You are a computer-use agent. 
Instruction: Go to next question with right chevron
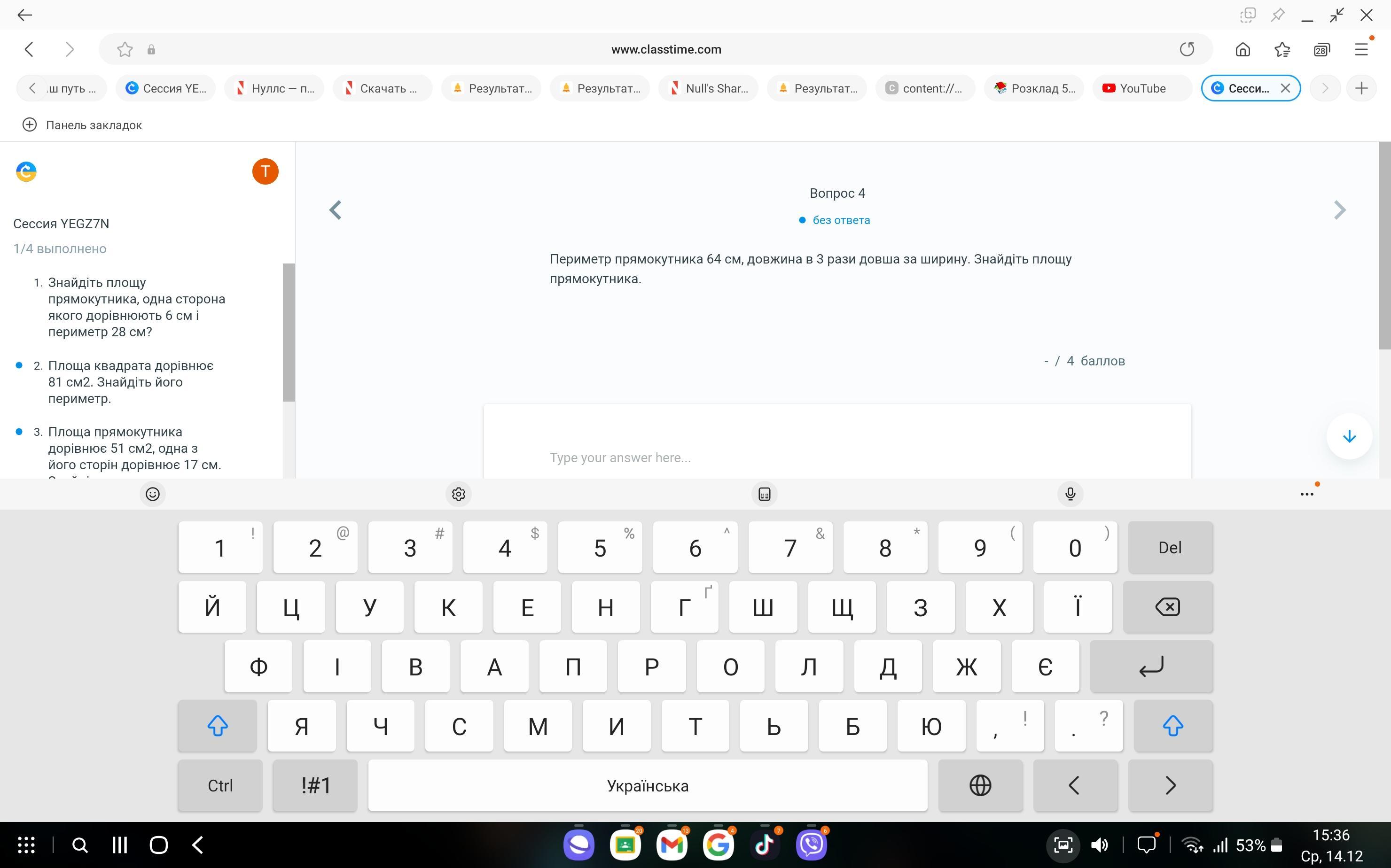(1339, 210)
